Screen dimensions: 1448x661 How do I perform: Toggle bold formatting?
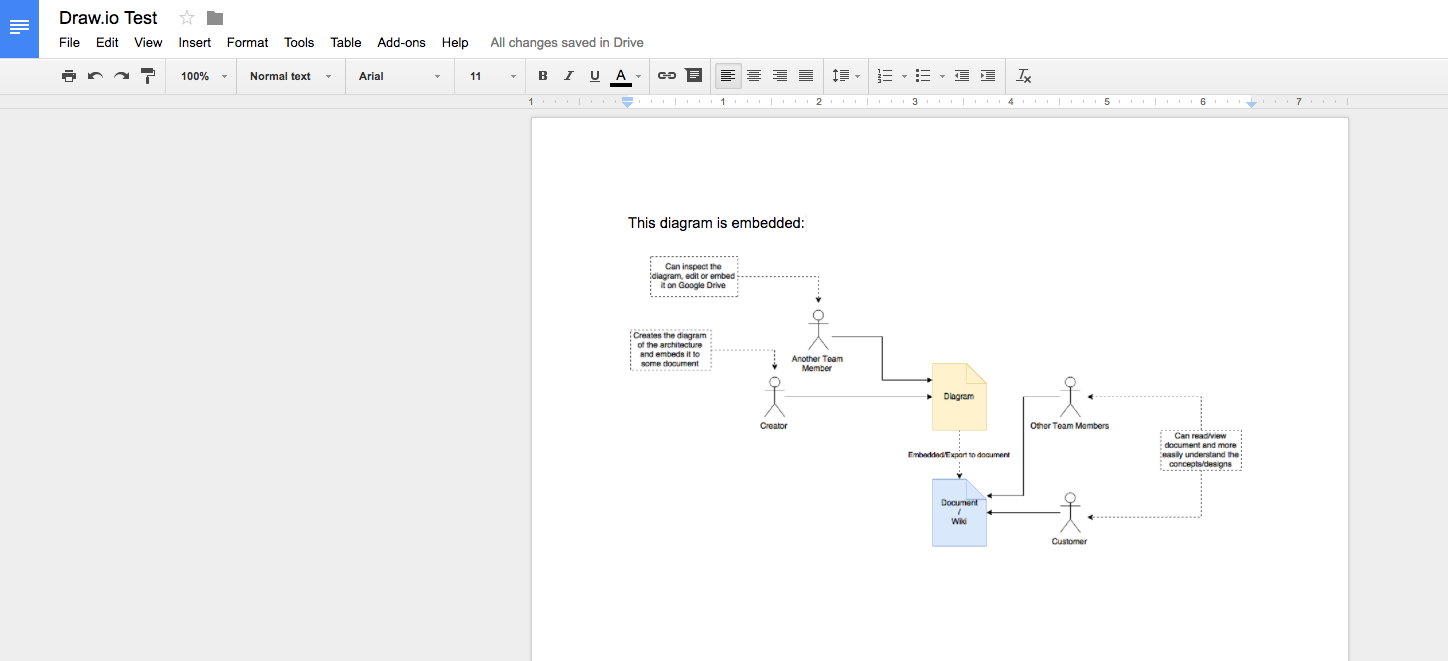tap(543, 76)
